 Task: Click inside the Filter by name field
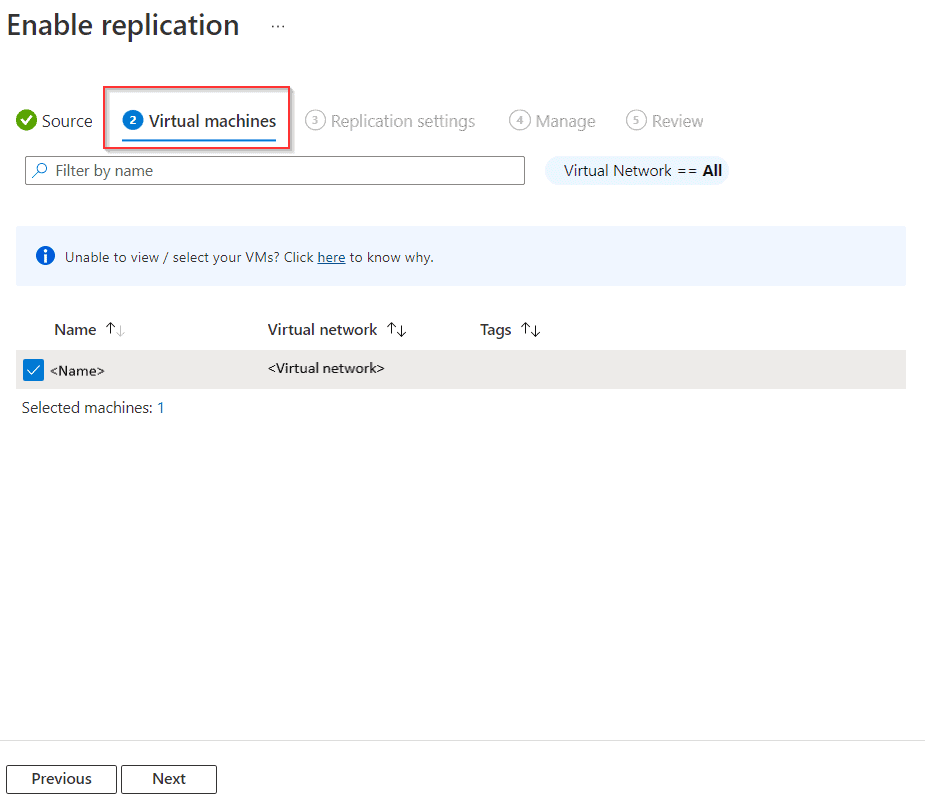[x=275, y=170]
